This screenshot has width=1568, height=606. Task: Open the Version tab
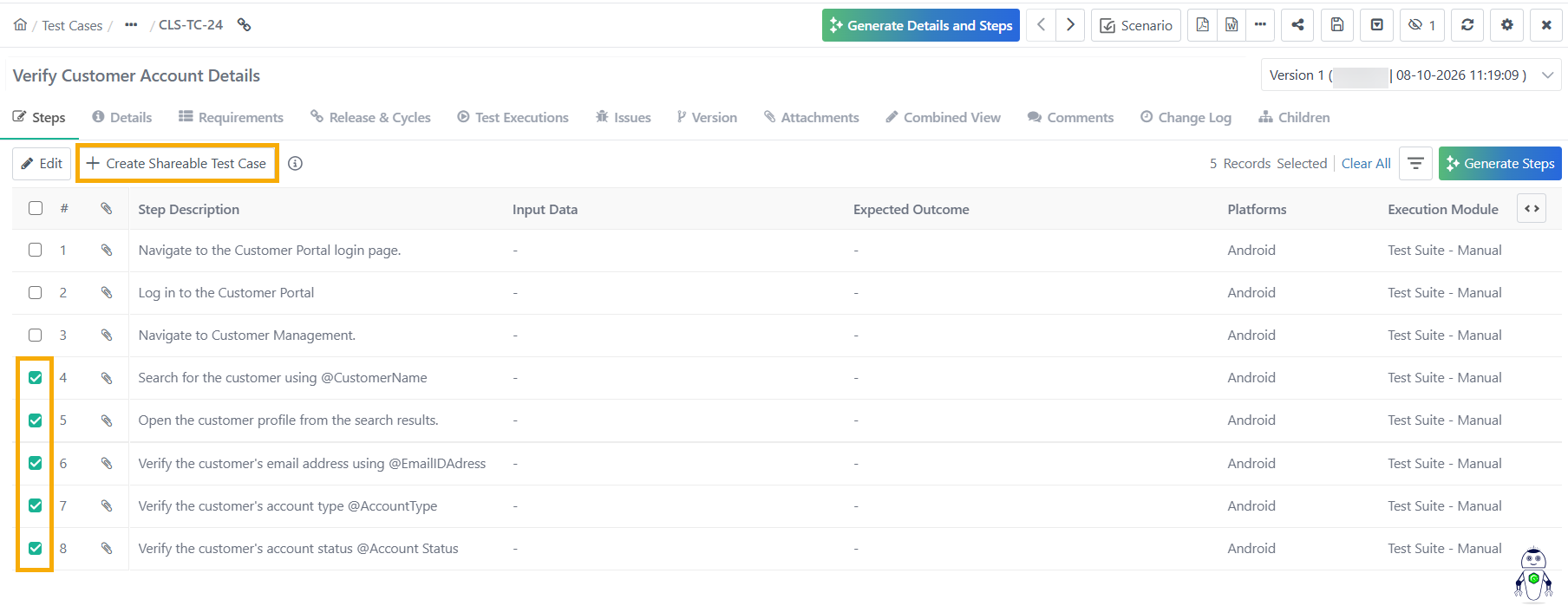point(707,118)
